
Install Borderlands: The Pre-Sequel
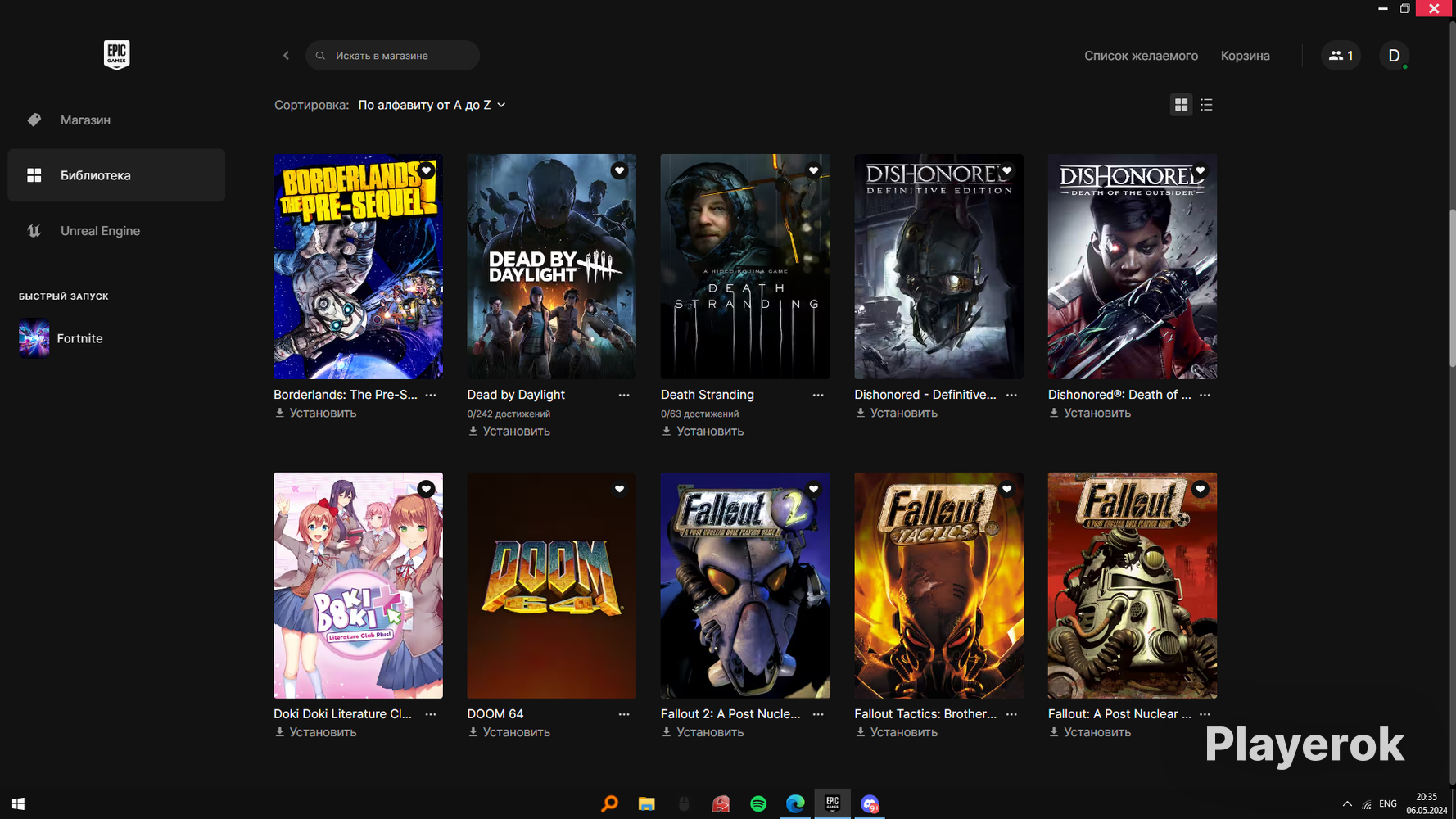click(x=316, y=413)
